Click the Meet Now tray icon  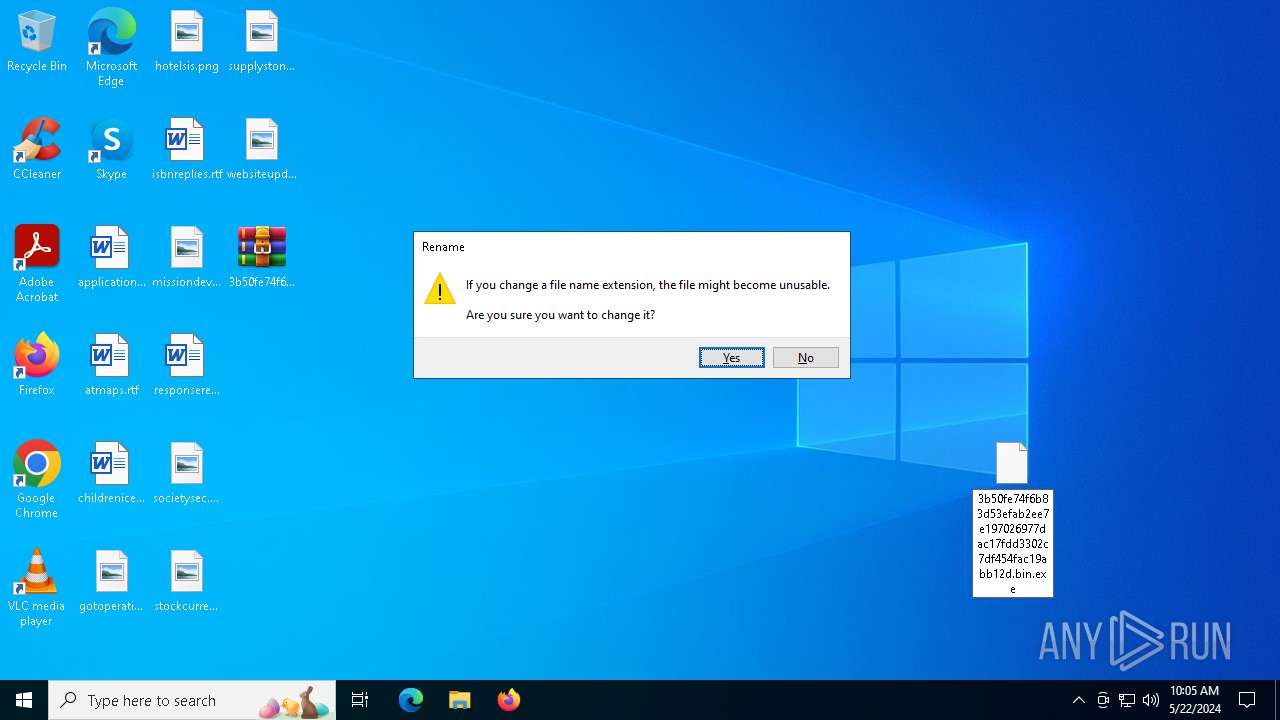click(x=1103, y=700)
